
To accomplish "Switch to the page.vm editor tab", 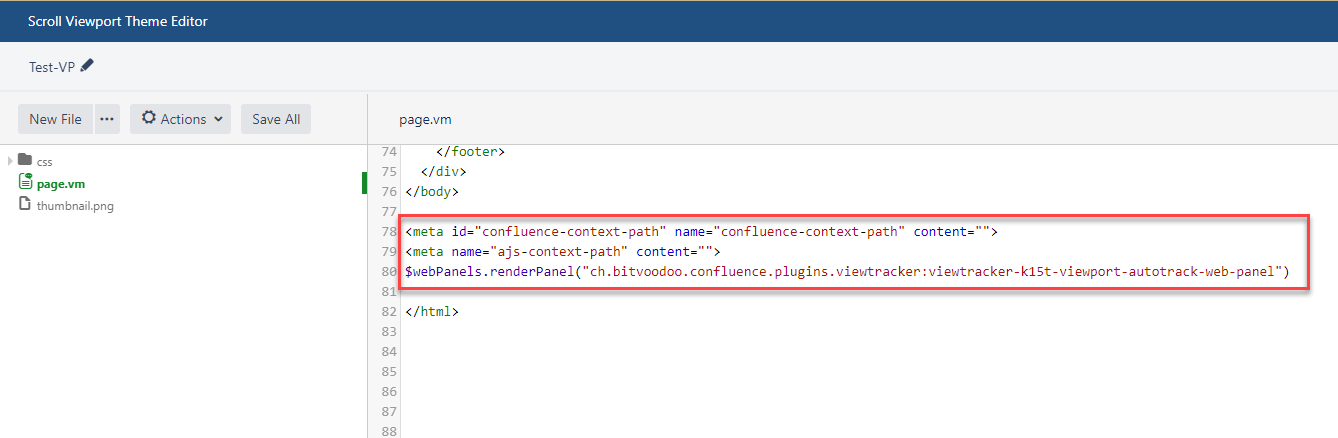I will tap(425, 119).
